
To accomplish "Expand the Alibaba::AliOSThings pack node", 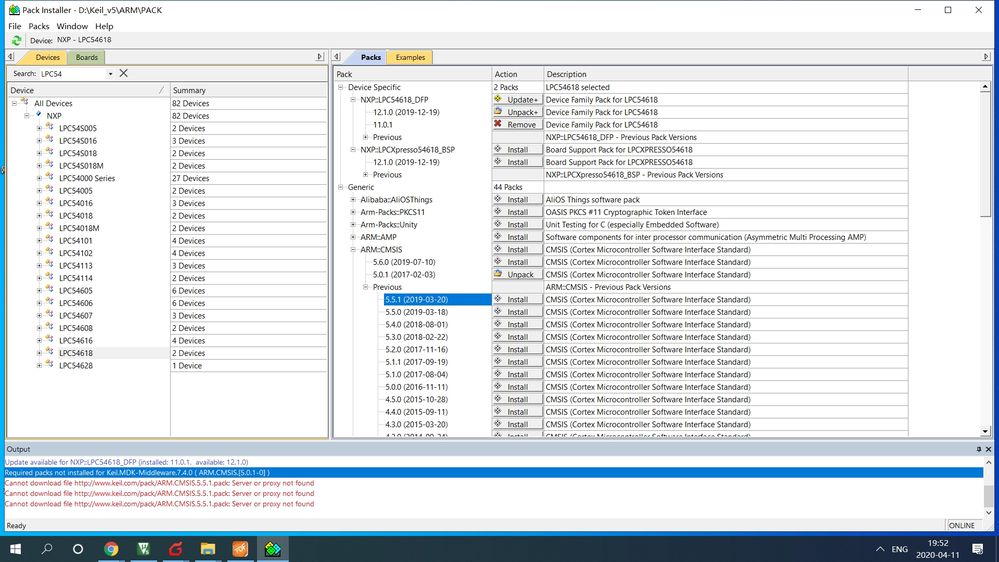I will tap(354, 199).
